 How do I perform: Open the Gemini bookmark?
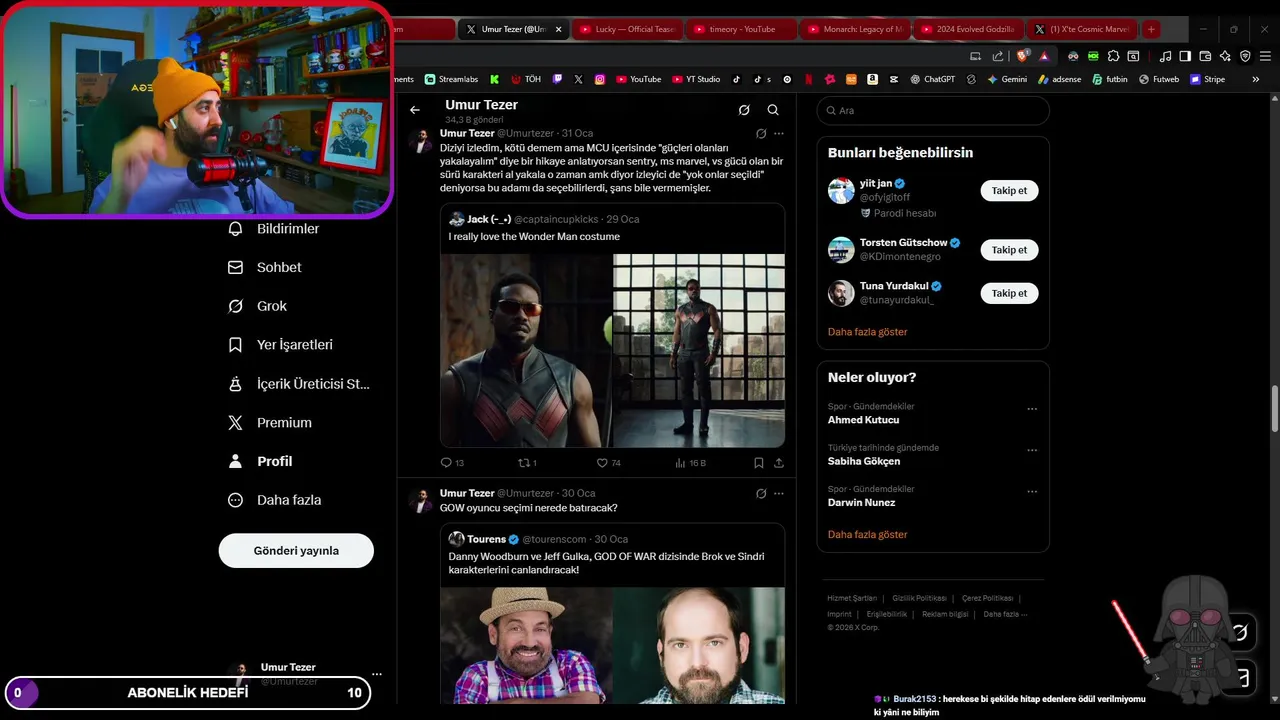pos(1007,79)
